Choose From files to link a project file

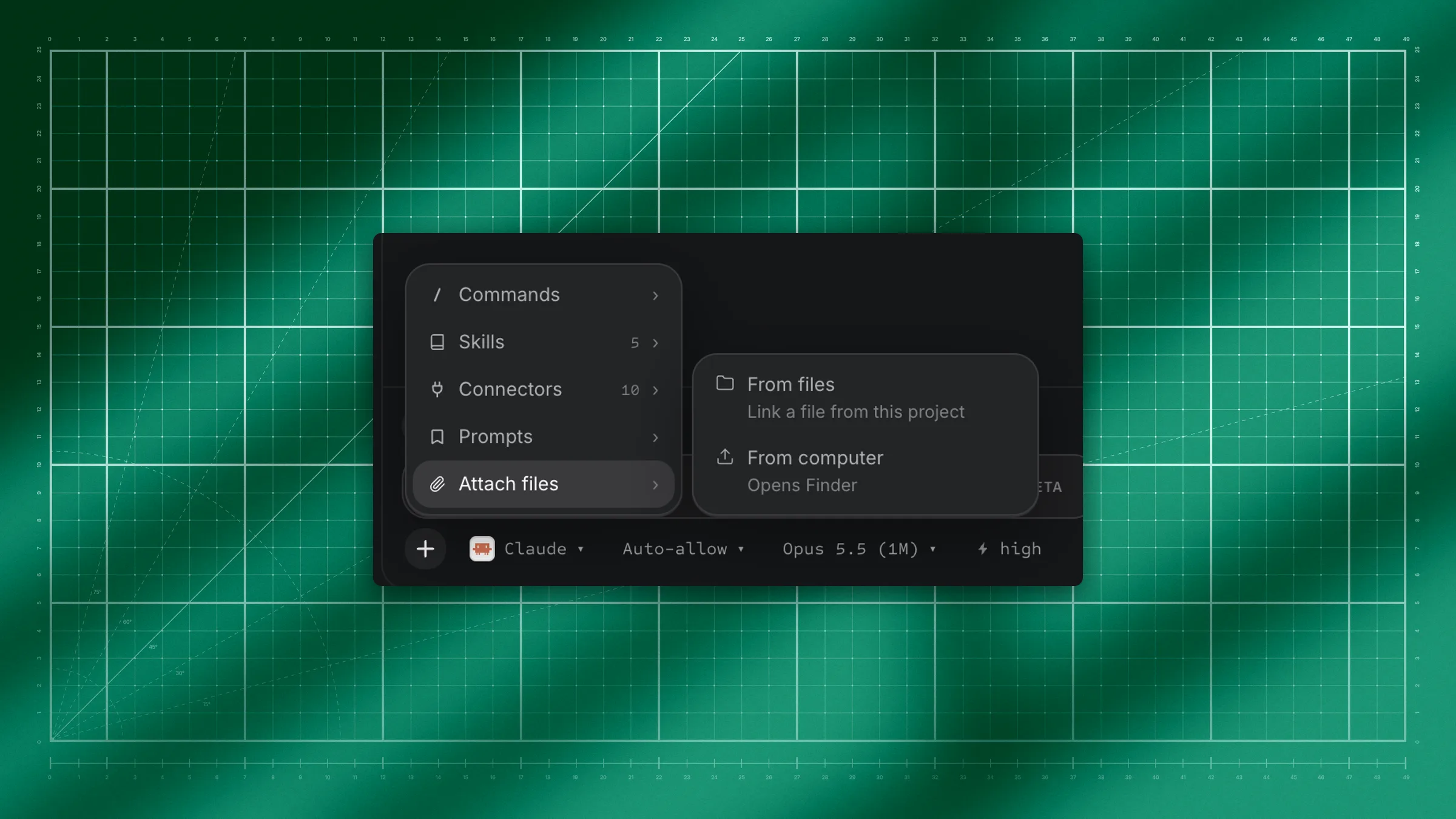(x=865, y=398)
